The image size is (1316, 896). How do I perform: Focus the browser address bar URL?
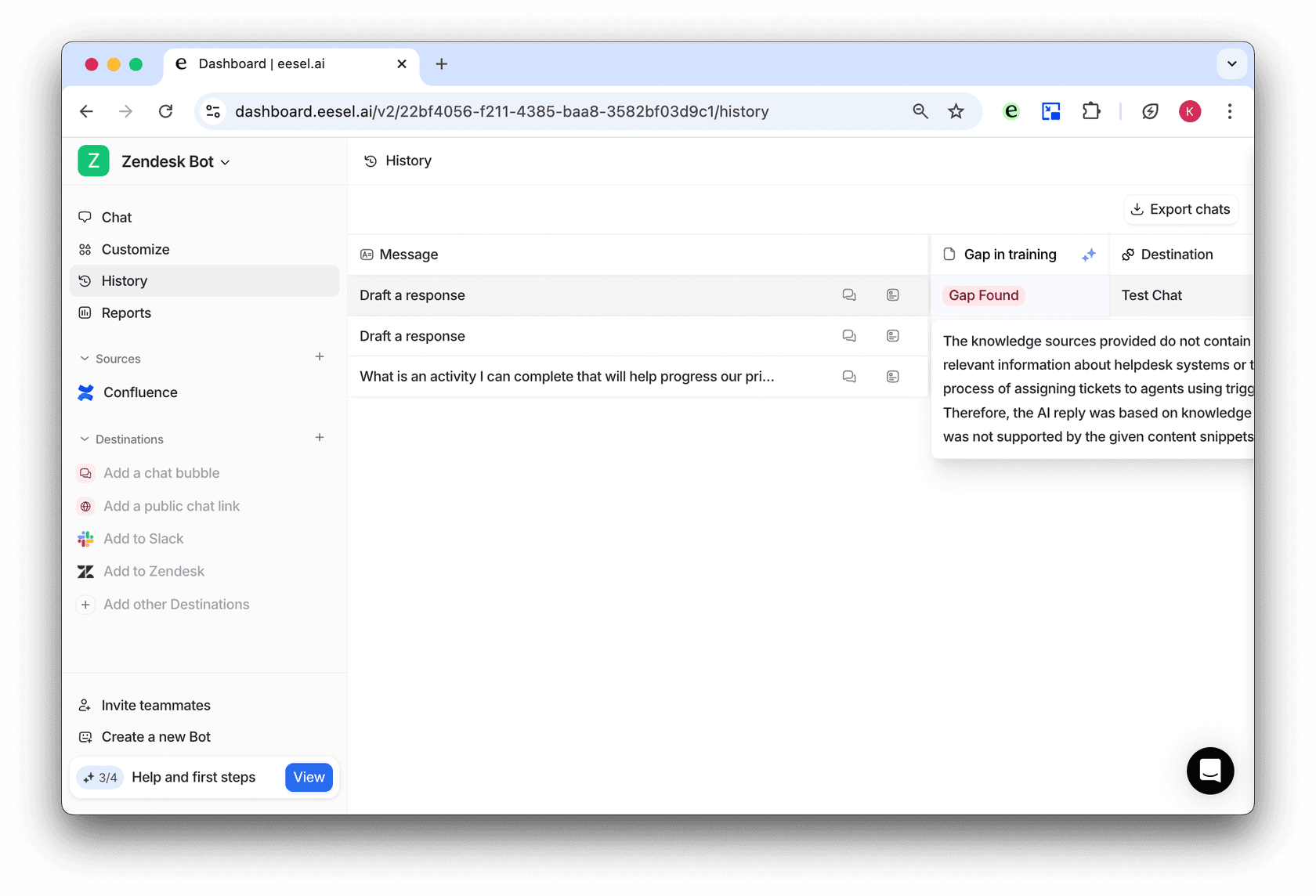501,111
